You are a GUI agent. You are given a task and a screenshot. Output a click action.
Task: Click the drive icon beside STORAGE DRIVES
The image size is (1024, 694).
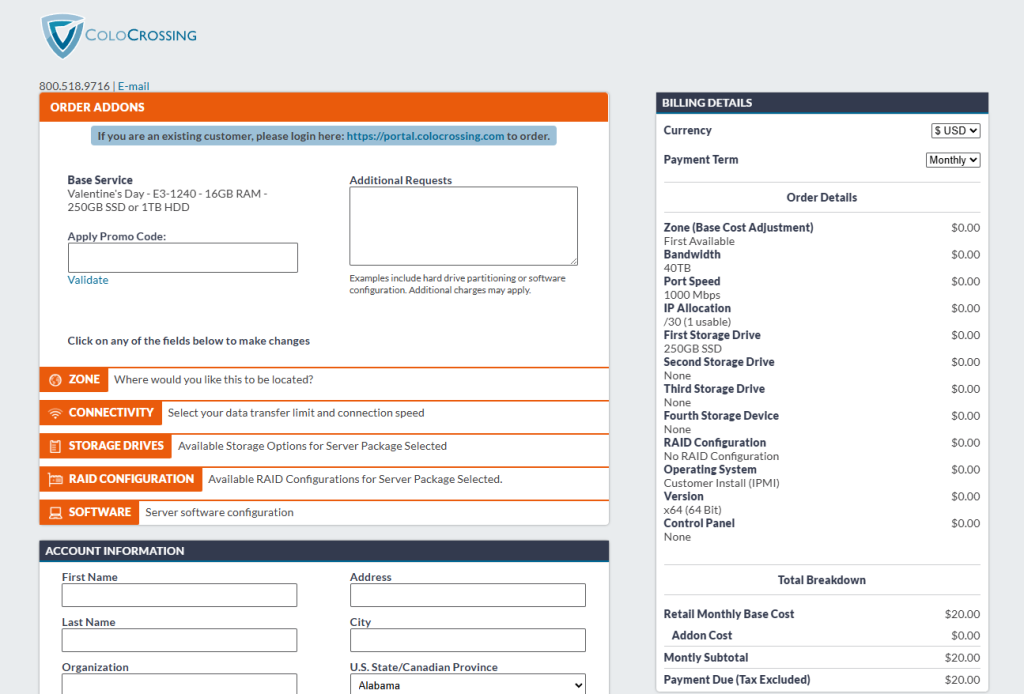55,446
